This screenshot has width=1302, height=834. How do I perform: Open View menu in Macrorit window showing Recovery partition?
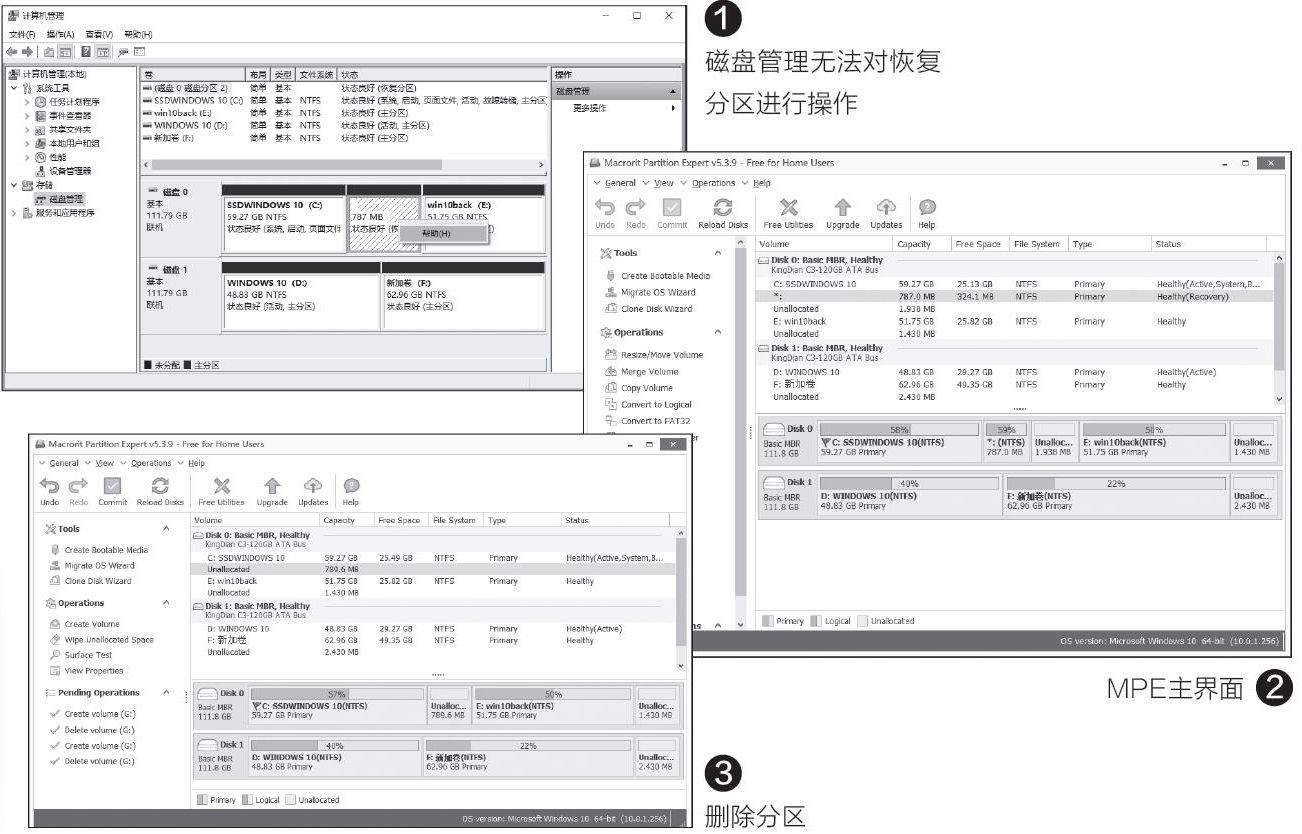pos(664,183)
